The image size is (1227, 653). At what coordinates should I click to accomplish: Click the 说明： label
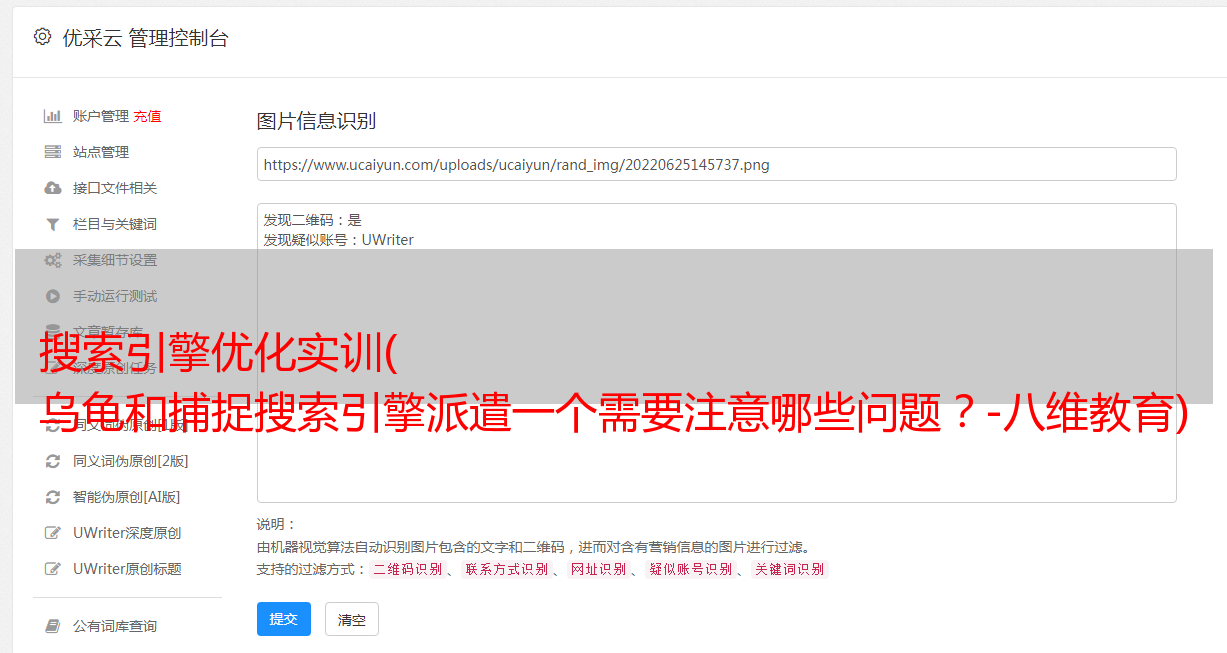[x=277, y=525]
